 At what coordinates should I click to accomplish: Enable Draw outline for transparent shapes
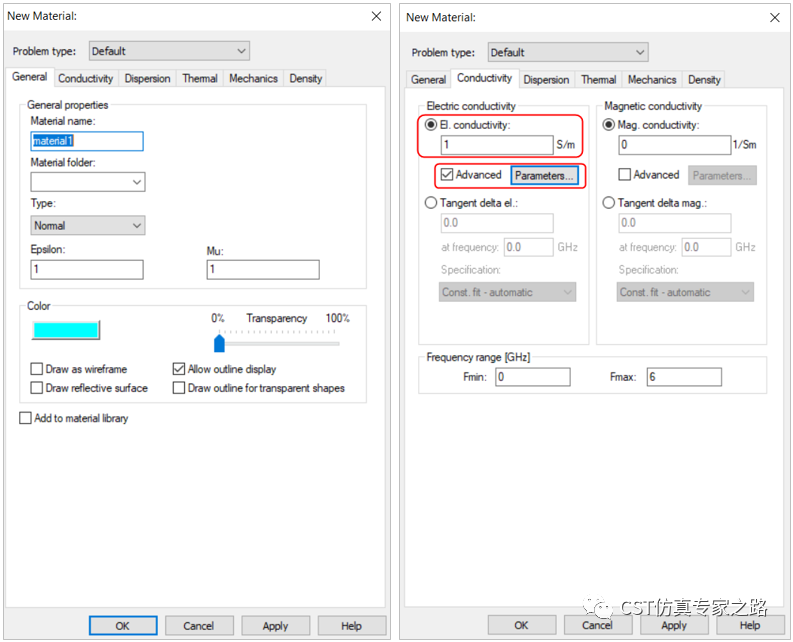coord(179,388)
